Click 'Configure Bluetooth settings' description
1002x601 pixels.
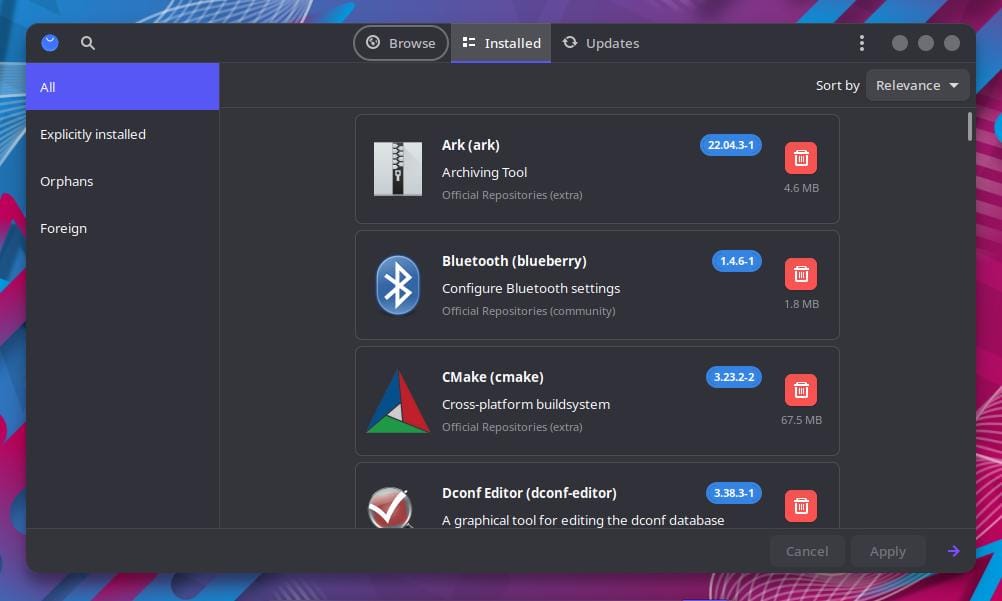(x=531, y=288)
